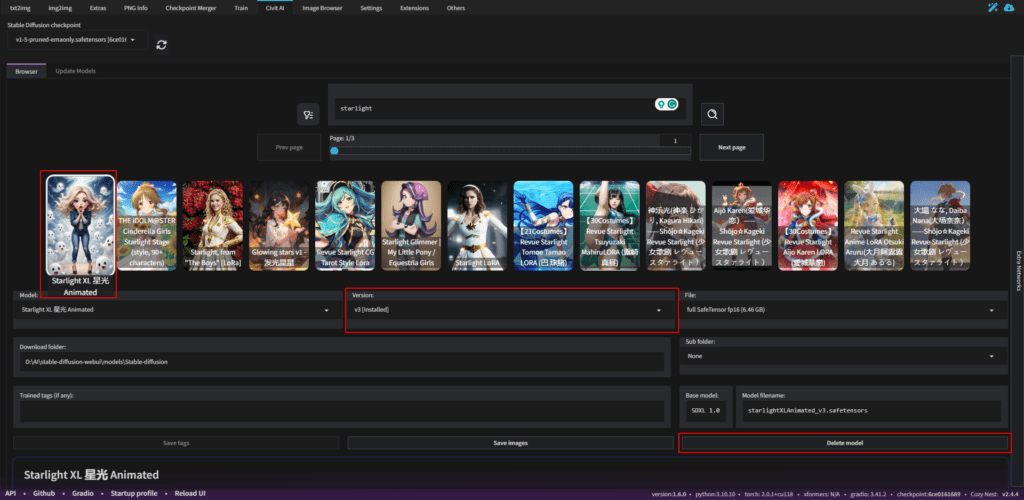
Task: Click the cloud download icon top right
Action: tap(1010, 8)
